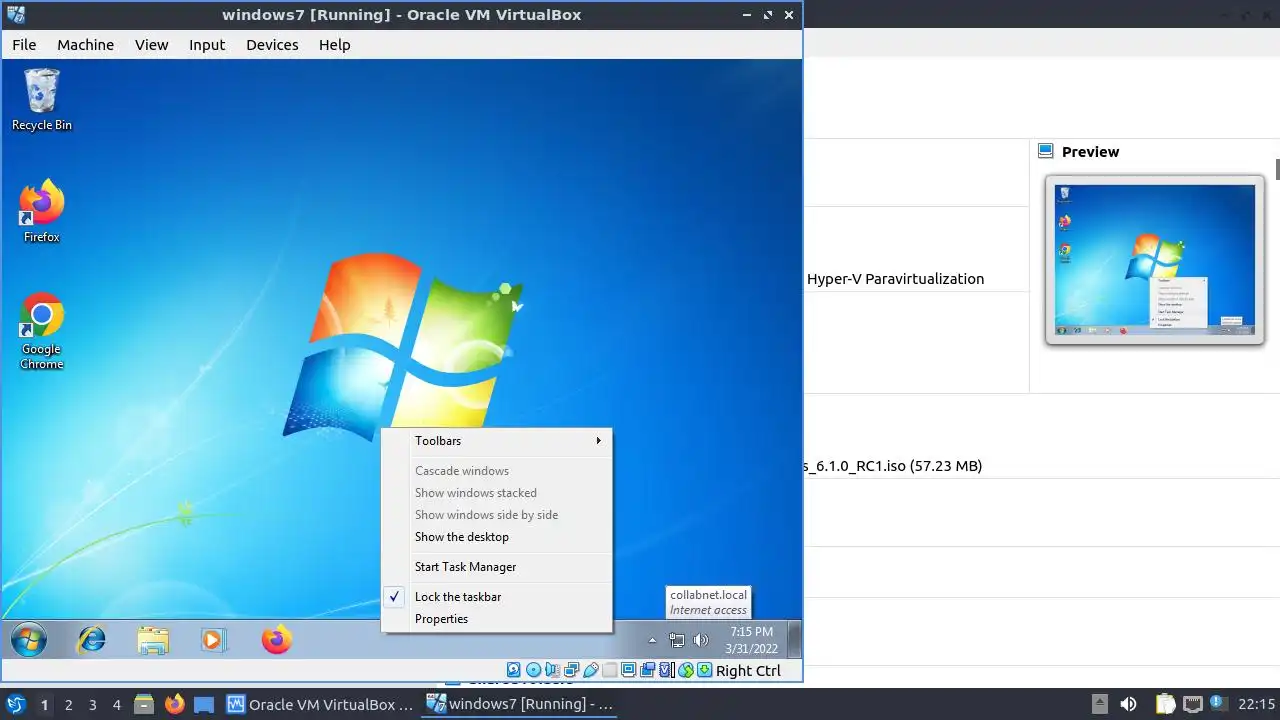Click the blue show-desktop icon in host panel

coord(204,704)
